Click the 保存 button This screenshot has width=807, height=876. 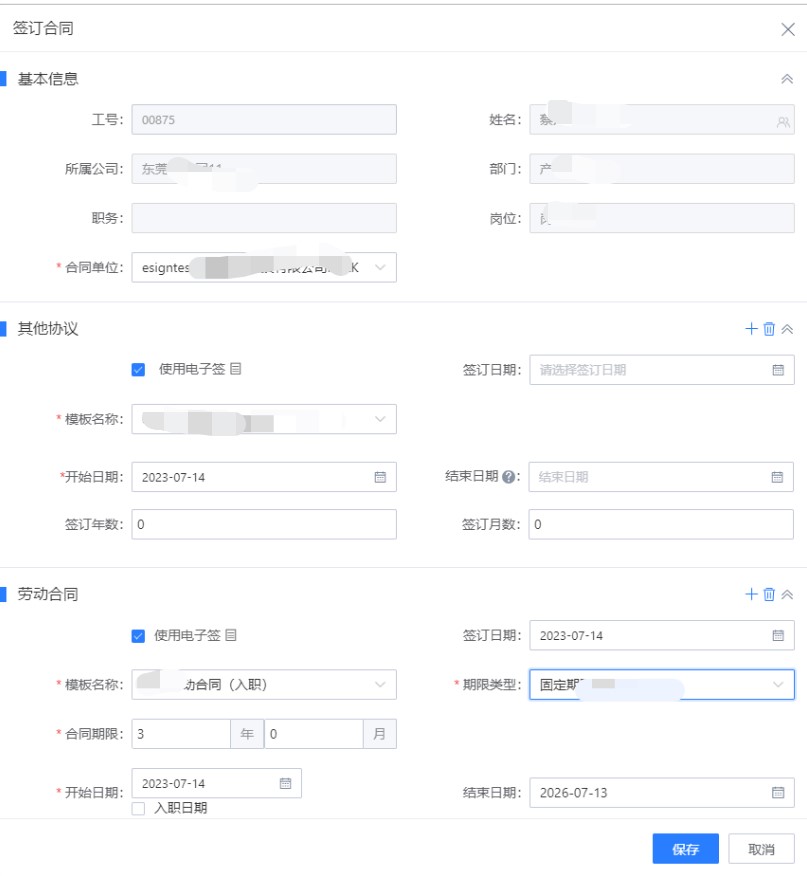pyautogui.click(x=685, y=848)
